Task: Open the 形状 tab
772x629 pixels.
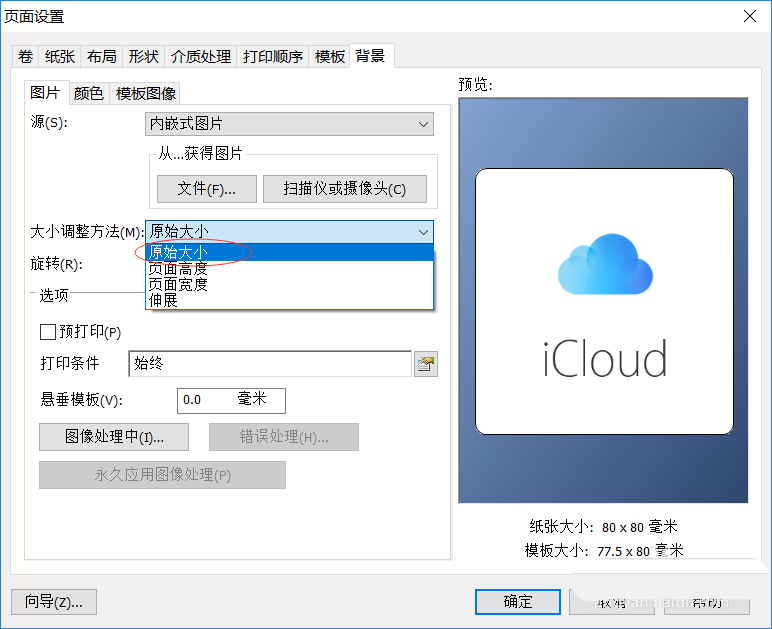Action: click(143, 57)
